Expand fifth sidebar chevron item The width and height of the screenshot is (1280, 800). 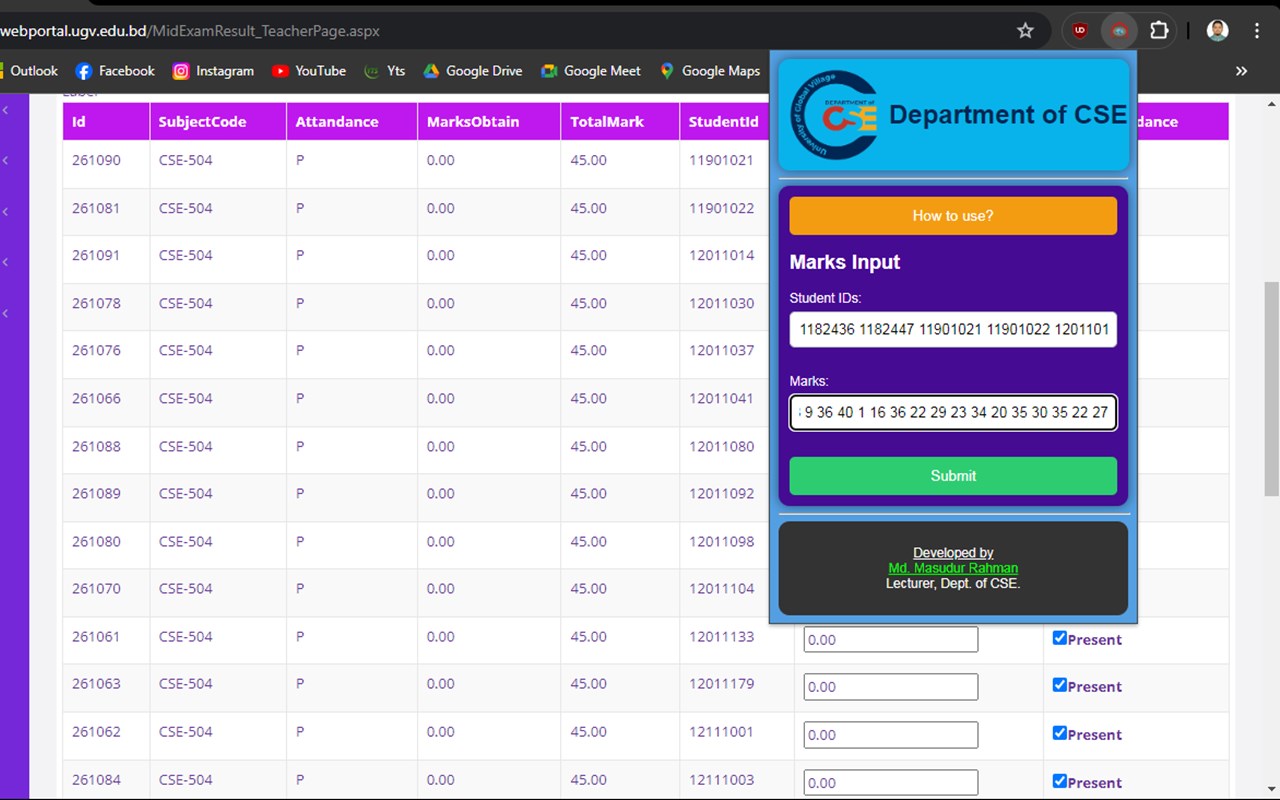(5, 313)
